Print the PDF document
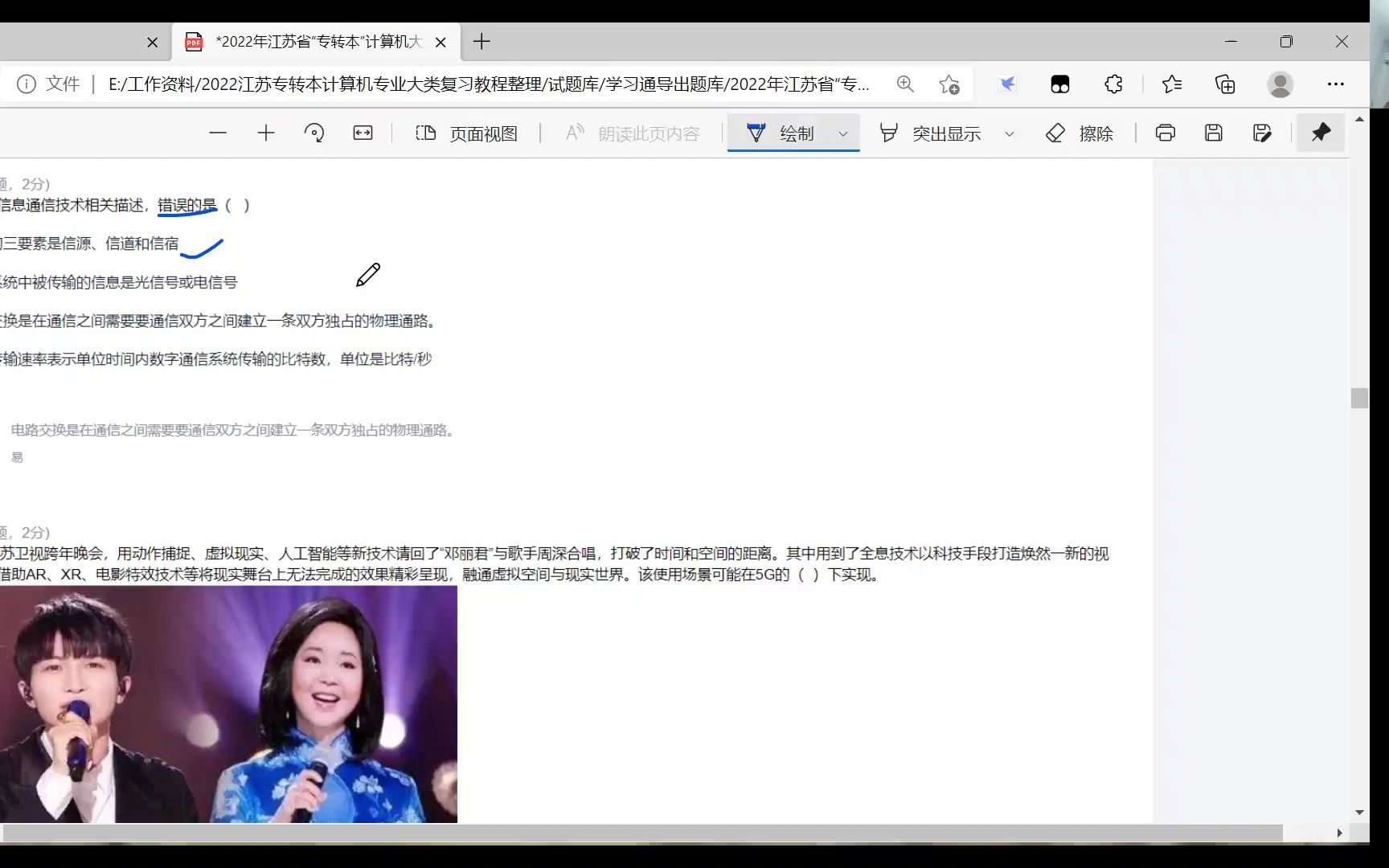This screenshot has height=868, width=1389. click(1166, 133)
